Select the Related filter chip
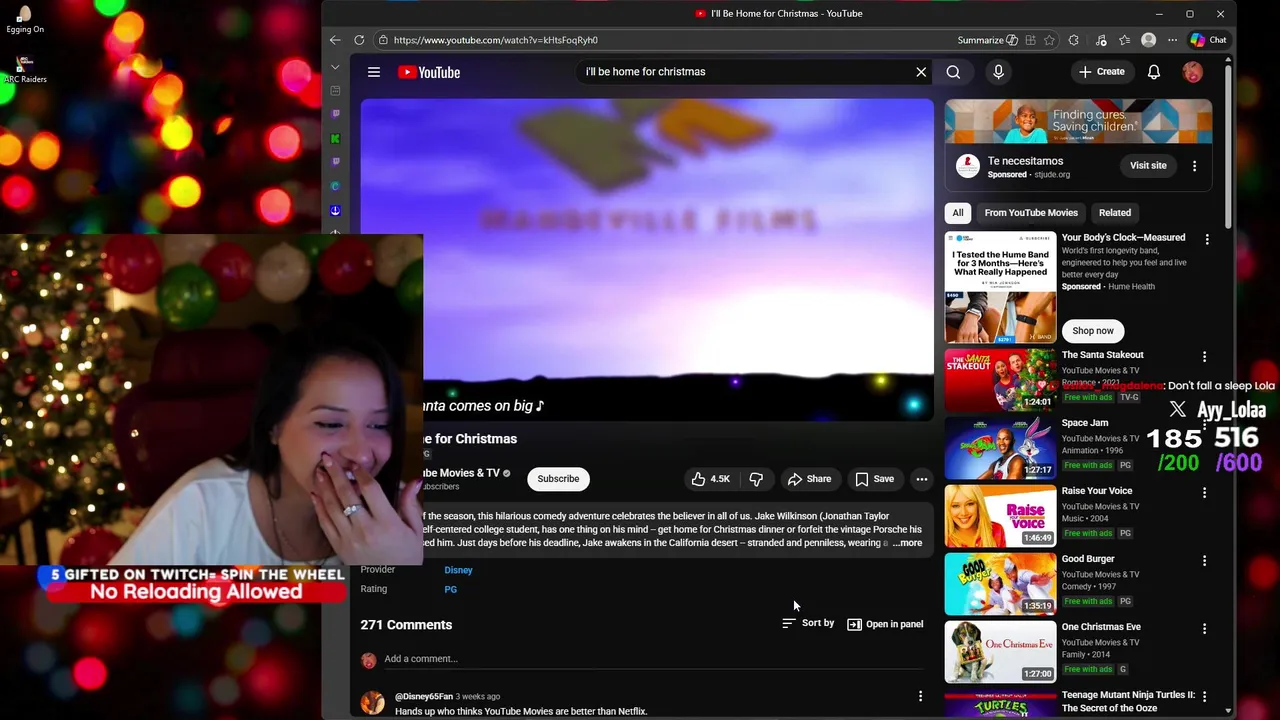 (1115, 213)
